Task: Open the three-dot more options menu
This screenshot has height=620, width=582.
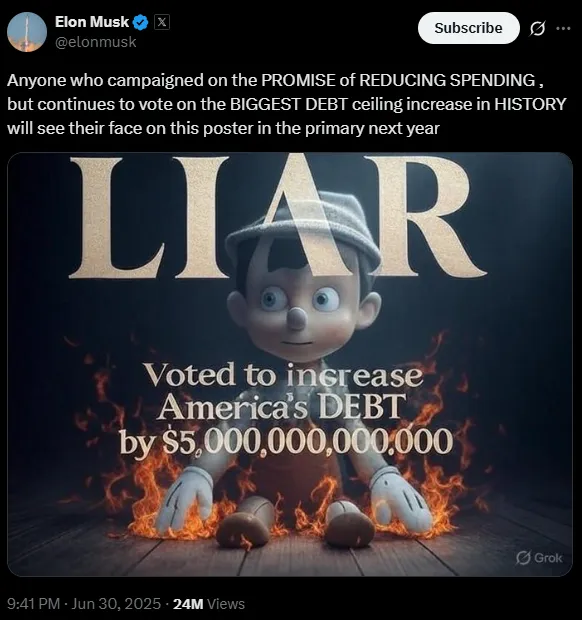Action: pos(563,28)
